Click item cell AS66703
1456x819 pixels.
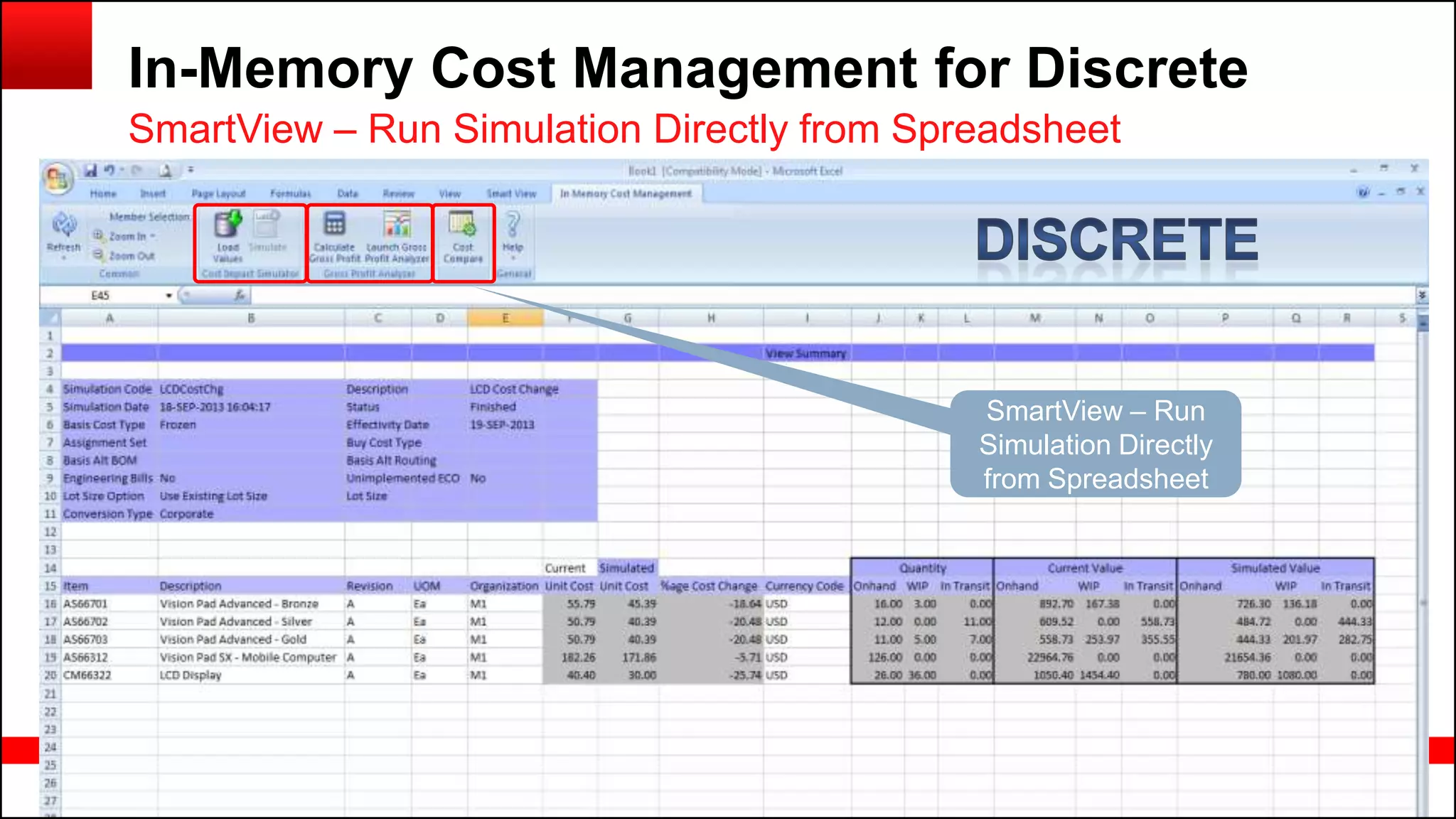tap(109, 639)
